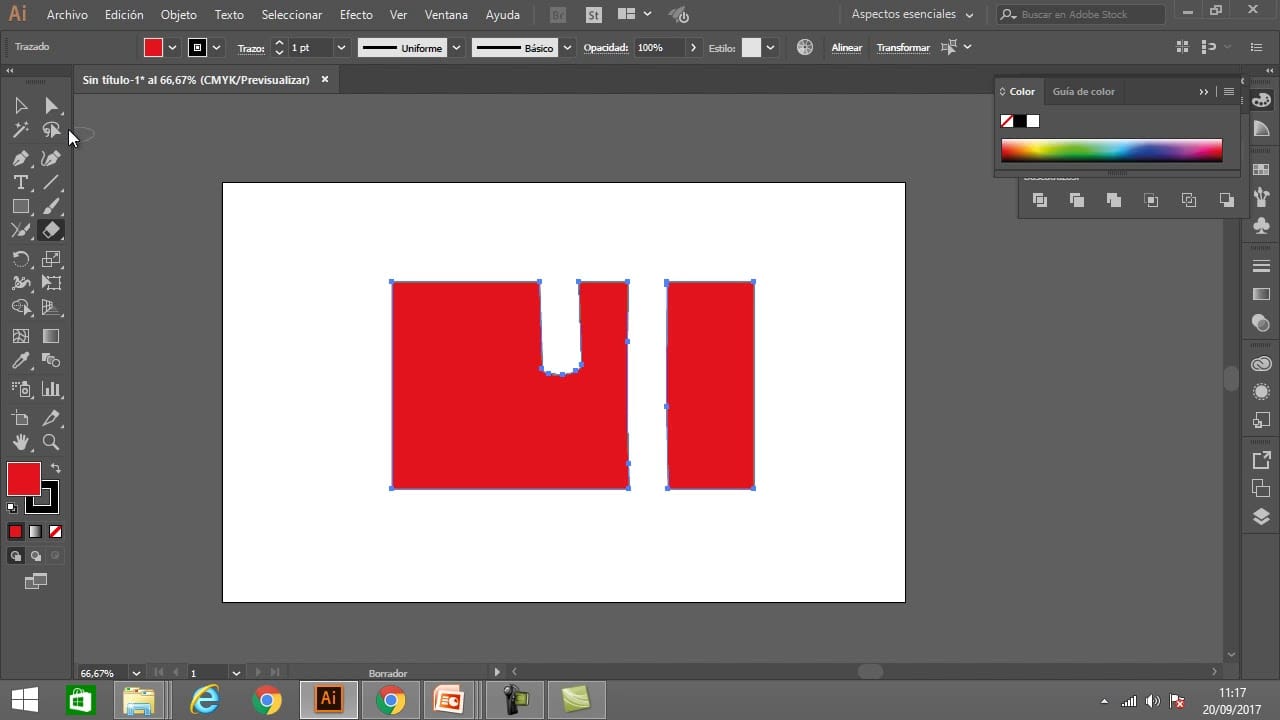The height and width of the screenshot is (720, 1280).
Task: Choose the Lasso tool
Action: [51, 130]
